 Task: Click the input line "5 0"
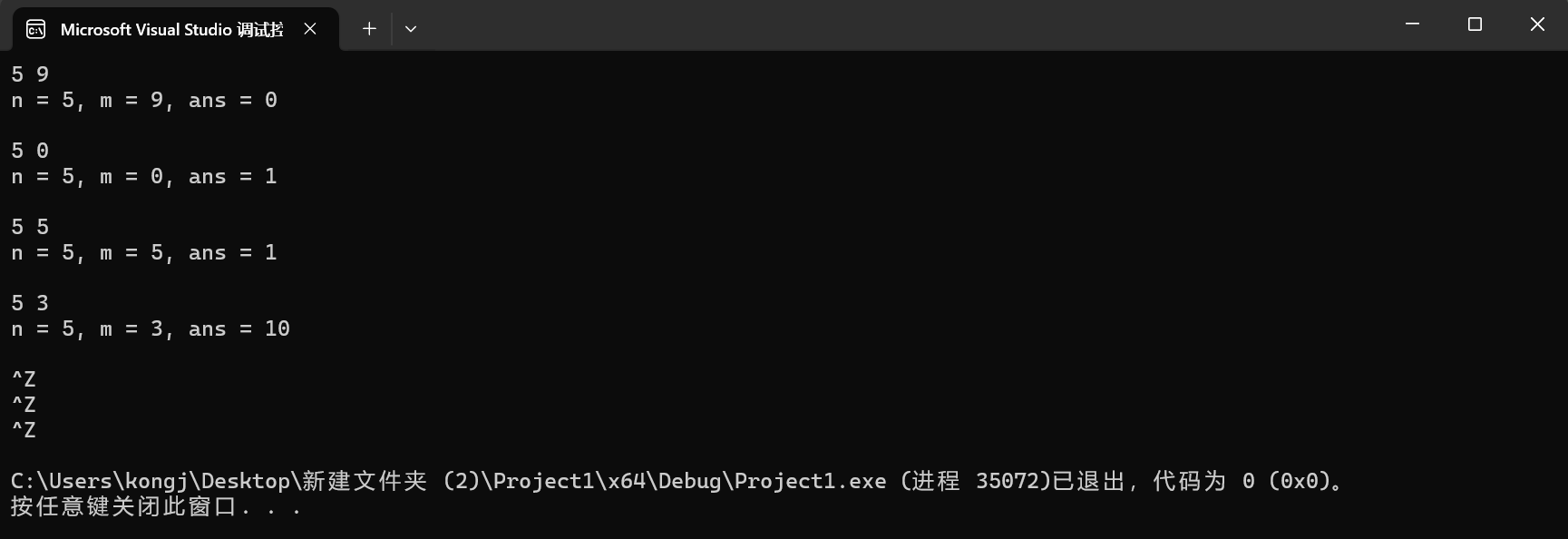click(30, 151)
